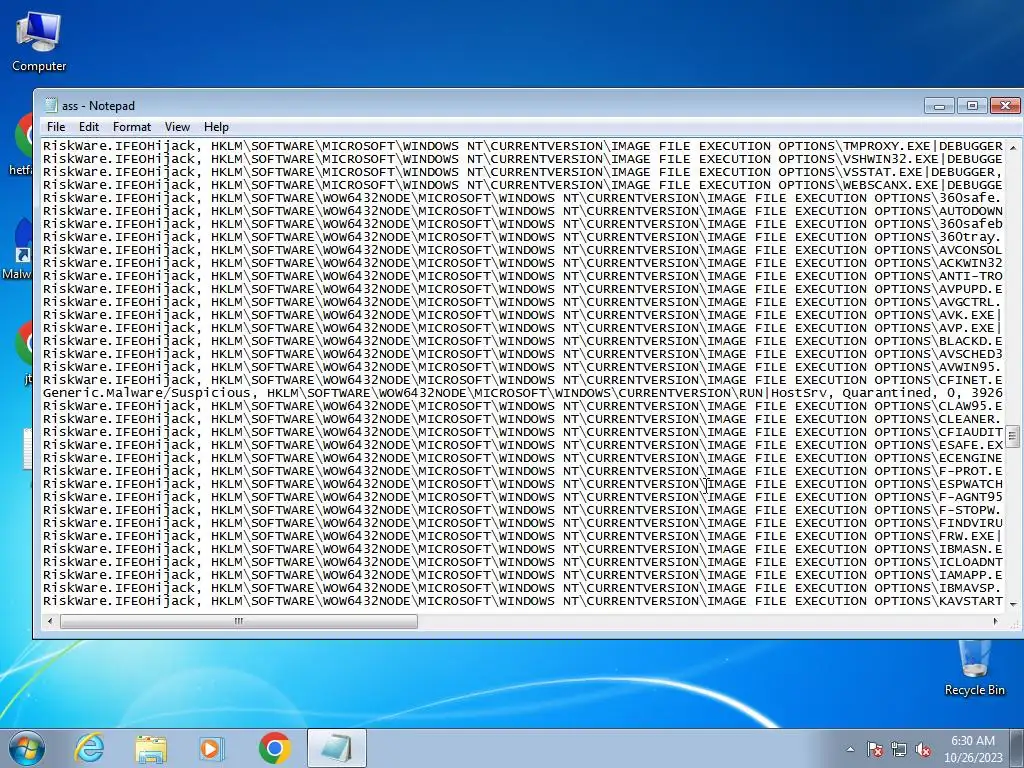Click 'ECENGINE' at the line end
This screenshot has height=768, width=1024.
click(x=970, y=458)
